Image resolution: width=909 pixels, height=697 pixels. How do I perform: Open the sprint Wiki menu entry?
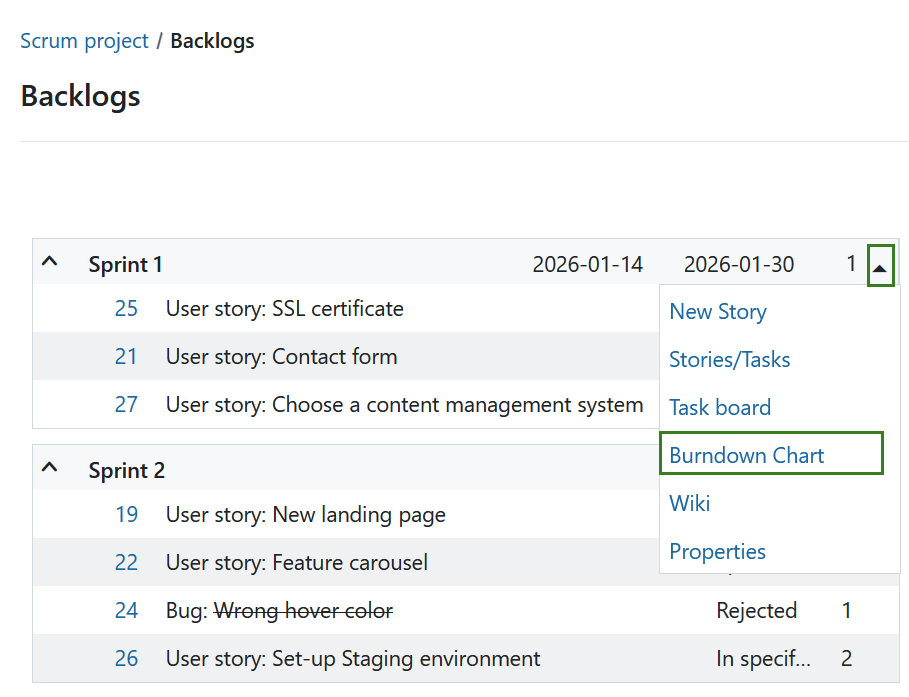[689, 504]
